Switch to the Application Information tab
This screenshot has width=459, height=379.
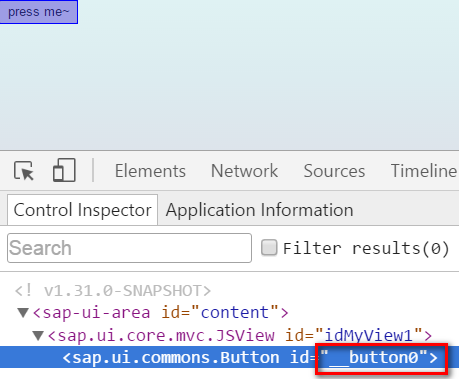259,210
